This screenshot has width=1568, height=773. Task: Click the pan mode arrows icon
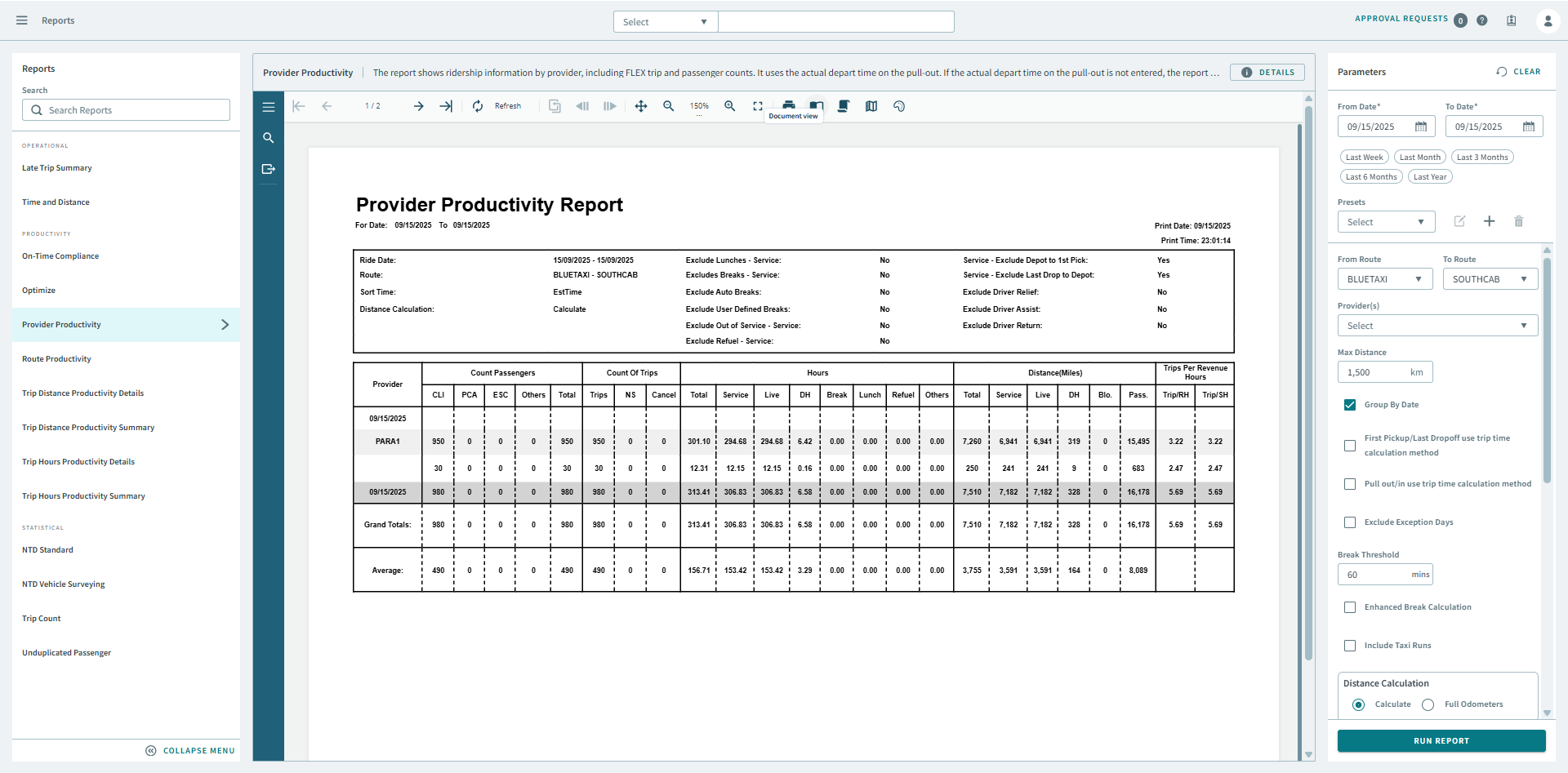click(641, 106)
